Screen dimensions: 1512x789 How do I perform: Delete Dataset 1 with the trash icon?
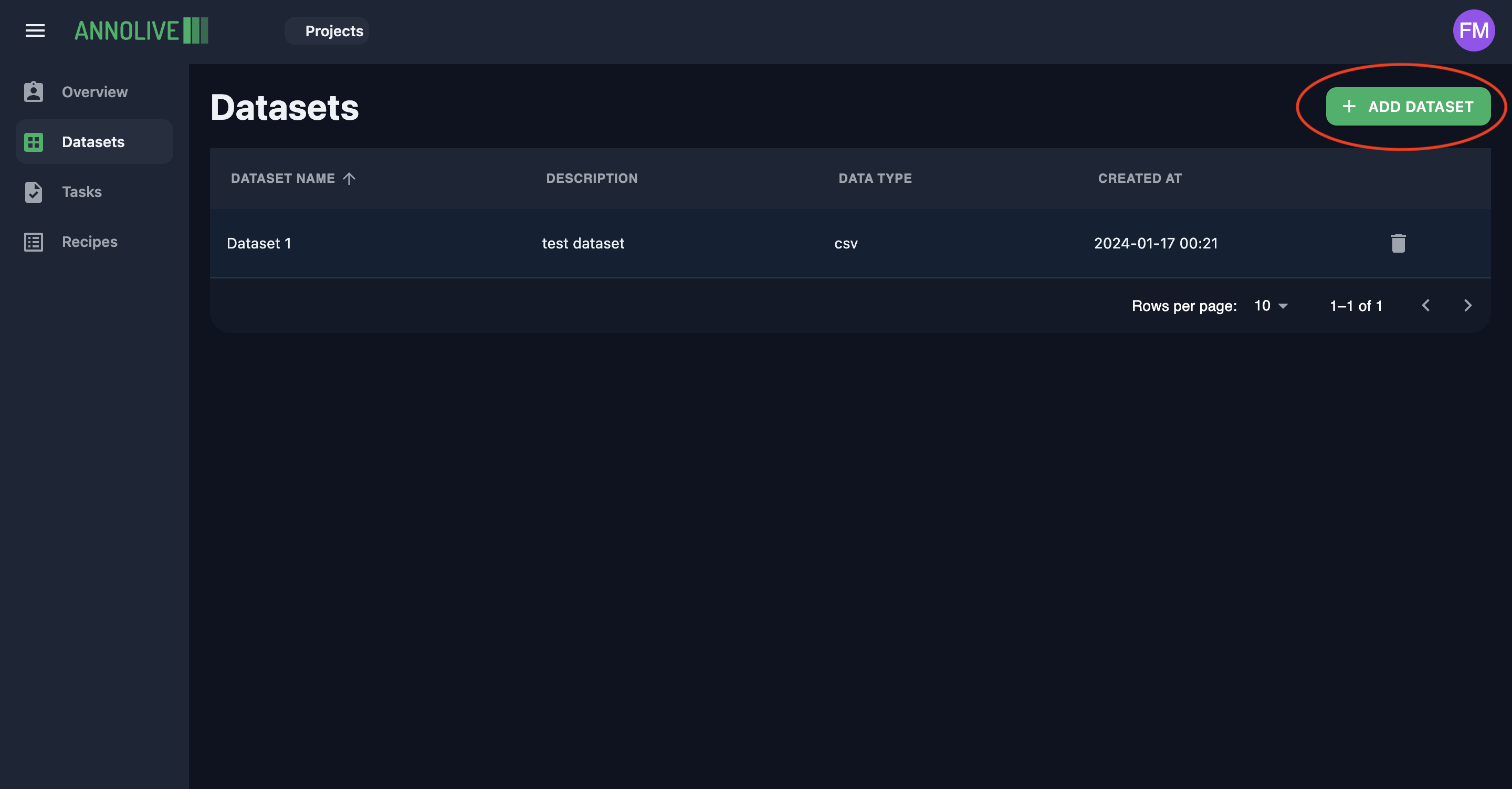[x=1398, y=243]
